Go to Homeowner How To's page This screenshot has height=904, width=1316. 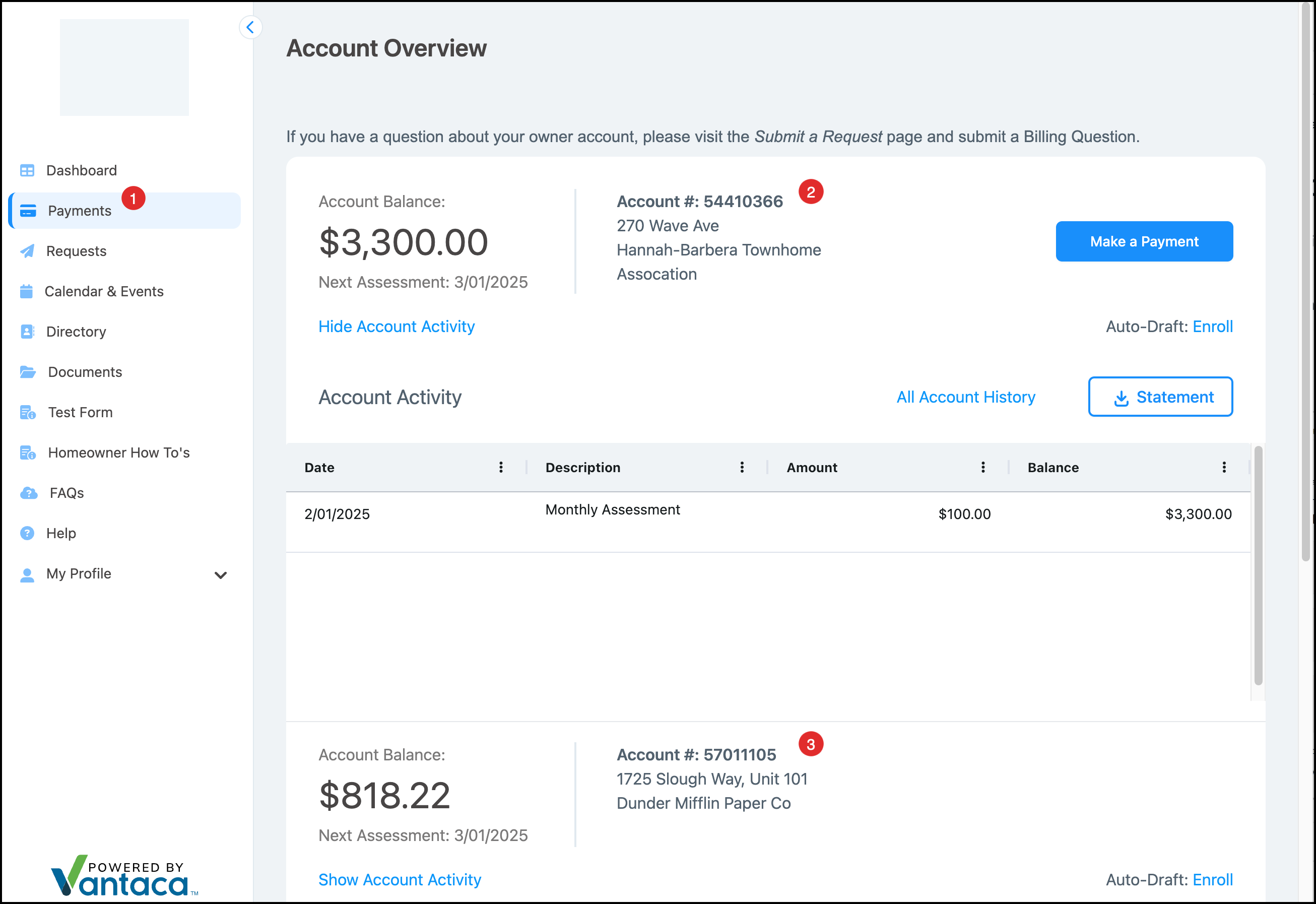click(x=118, y=453)
